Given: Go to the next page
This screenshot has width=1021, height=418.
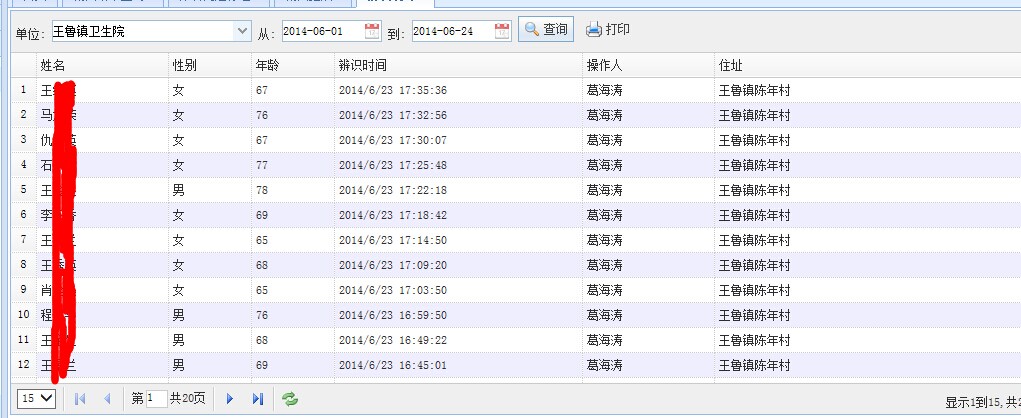Looking at the screenshot, I should click(x=230, y=399).
